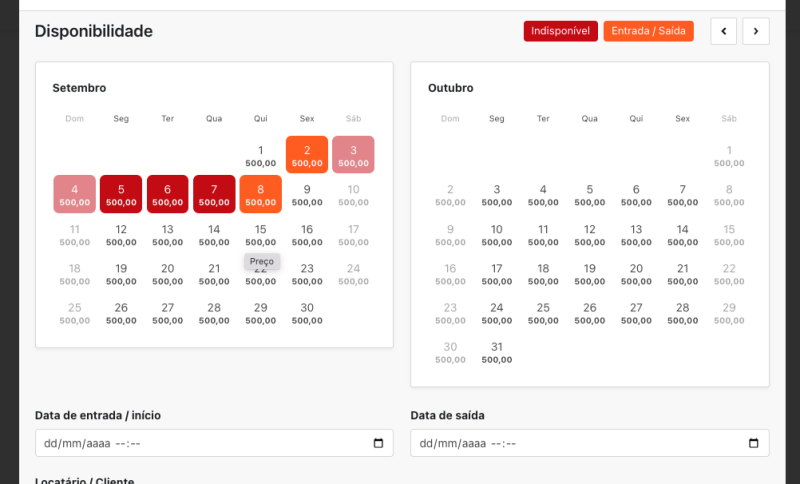Click the Entrada / Saída legend badge
The width and height of the screenshot is (800, 484).
tap(648, 31)
